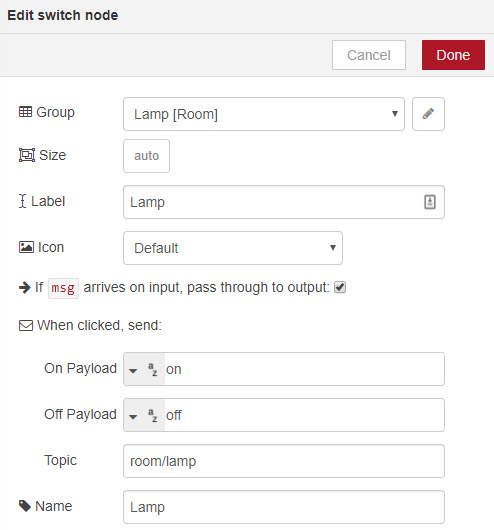This screenshot has height=530, width=494.
Task: Click the tag icon beside Name
Action: click(25, 506)
